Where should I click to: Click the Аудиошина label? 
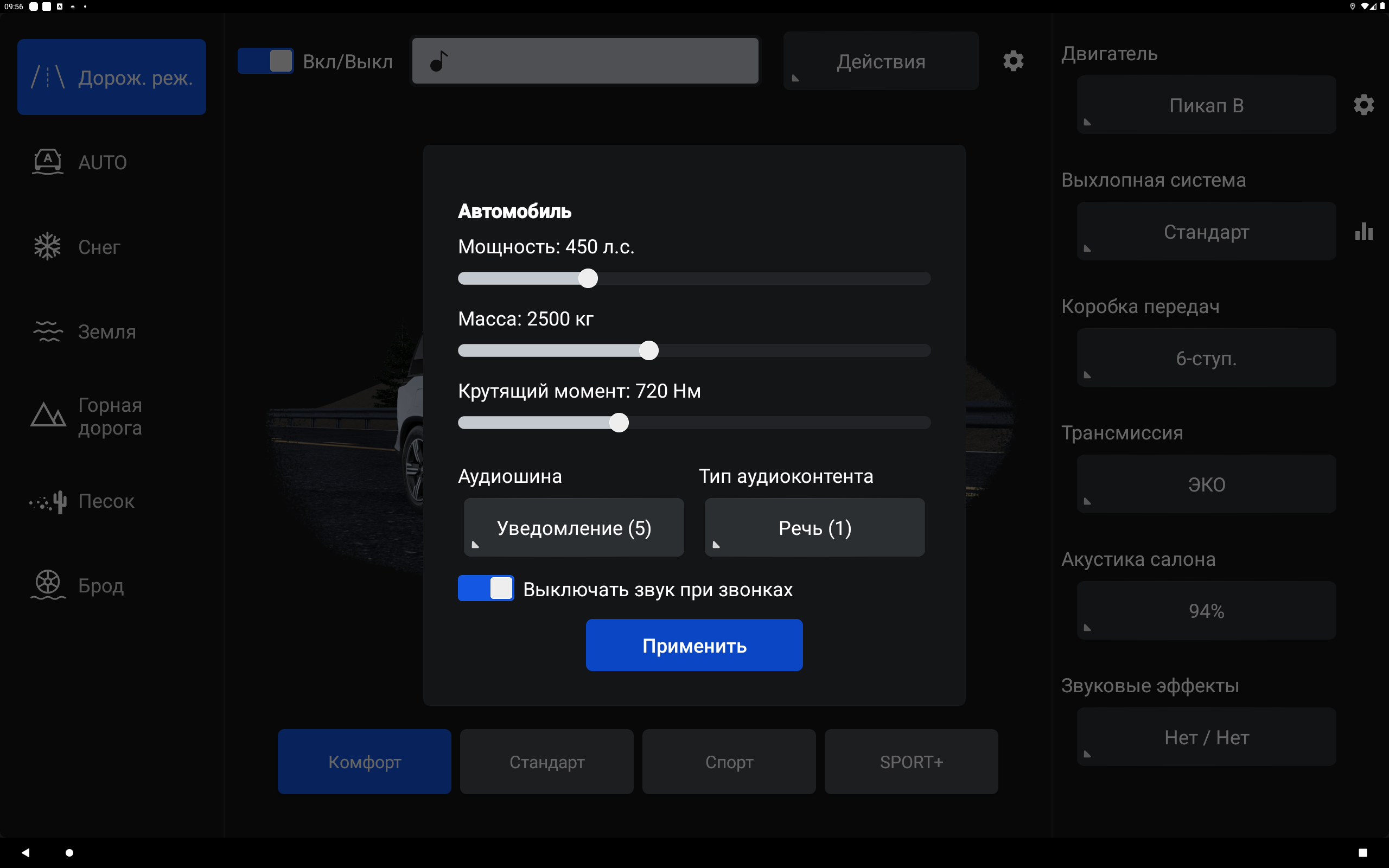tap(509, 475)
